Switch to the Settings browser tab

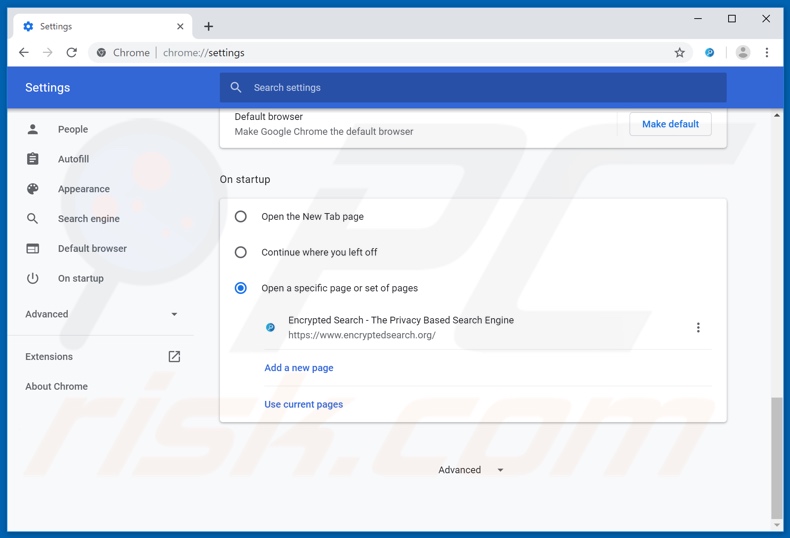click(x=102, y=26)
